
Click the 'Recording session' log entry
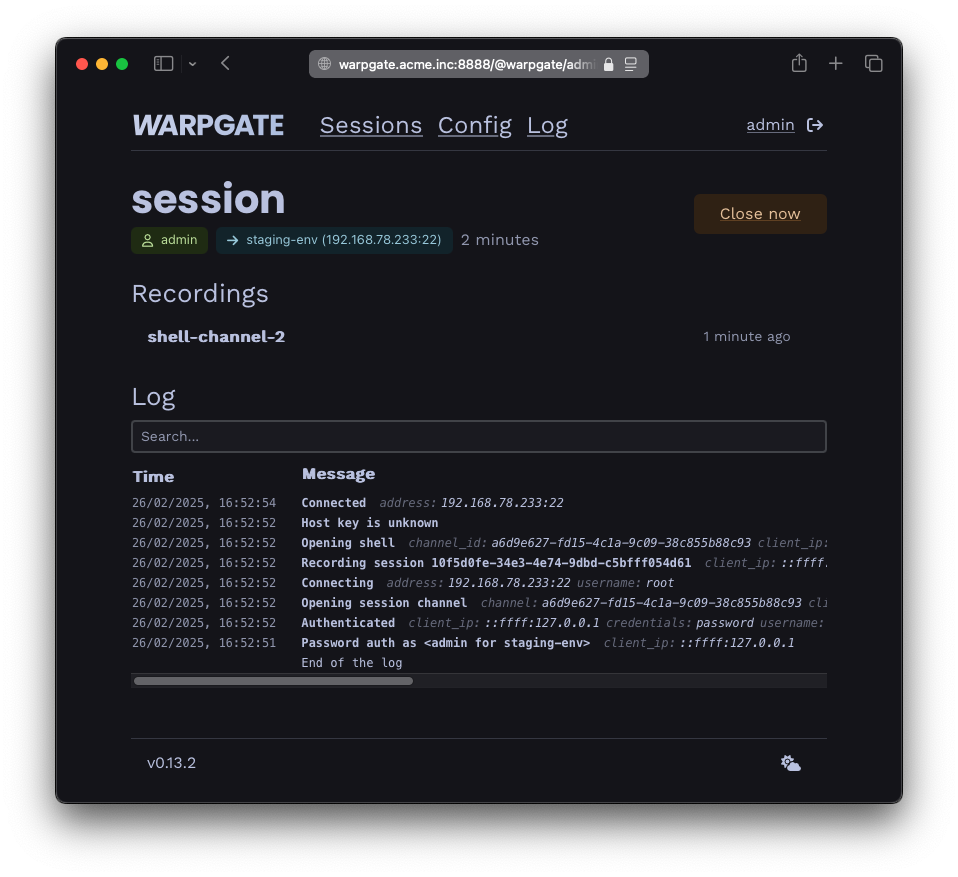496,563
